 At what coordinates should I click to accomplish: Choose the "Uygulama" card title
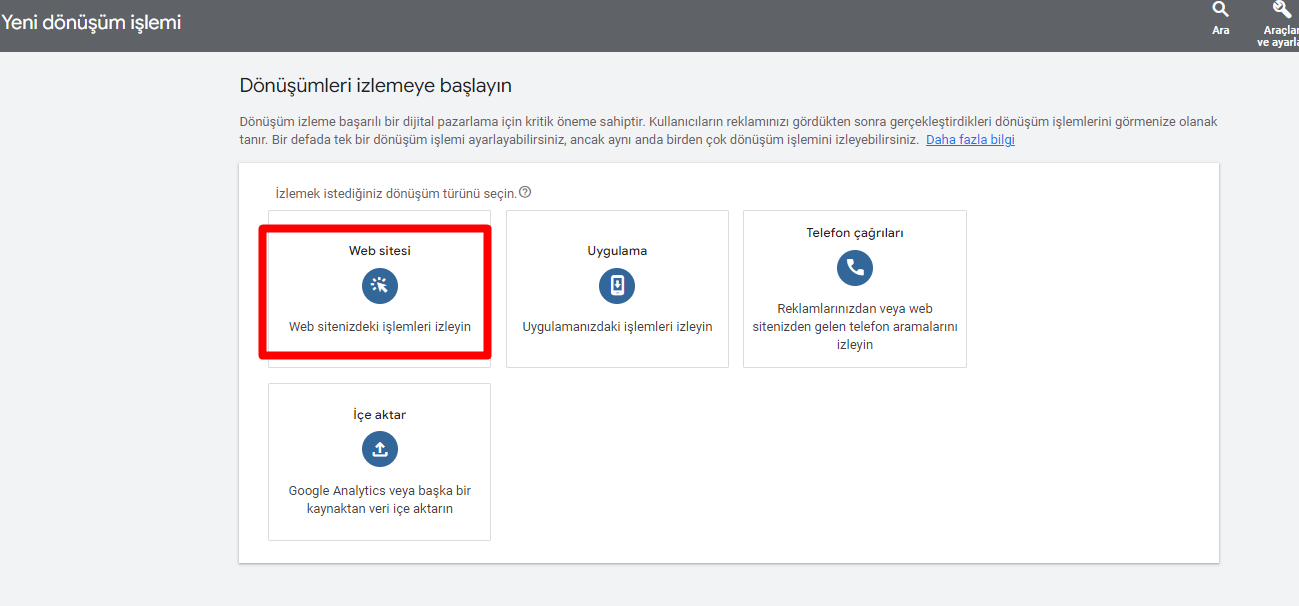coord(617,251)
